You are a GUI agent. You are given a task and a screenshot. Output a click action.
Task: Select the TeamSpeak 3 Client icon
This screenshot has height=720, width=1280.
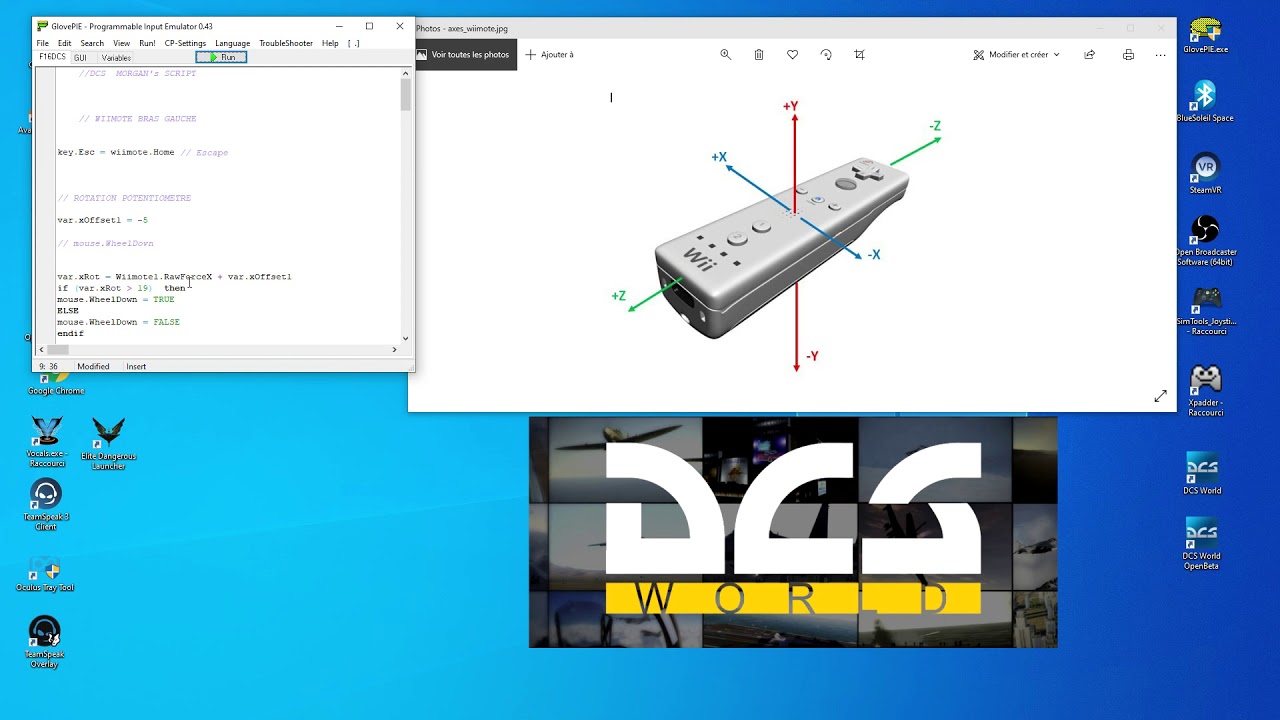(45, 505)
